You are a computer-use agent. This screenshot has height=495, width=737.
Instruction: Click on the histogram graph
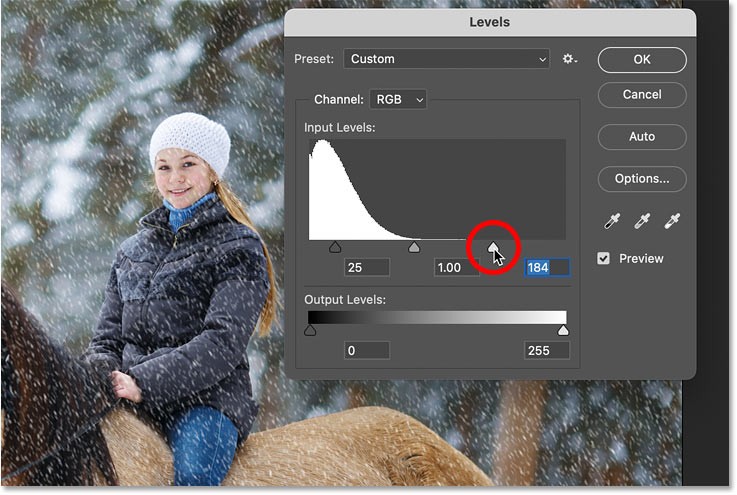pos(436,190)
